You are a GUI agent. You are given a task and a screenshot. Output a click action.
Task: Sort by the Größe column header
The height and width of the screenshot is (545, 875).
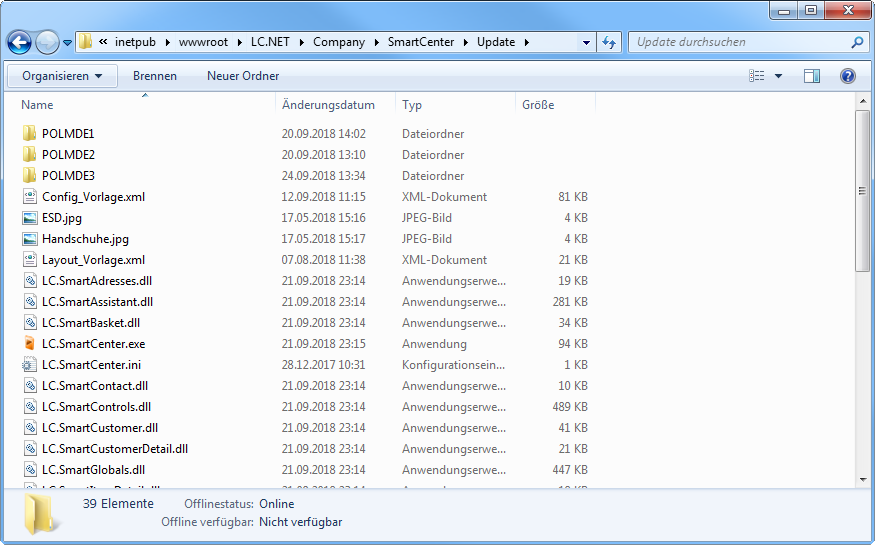coord(538,105)
